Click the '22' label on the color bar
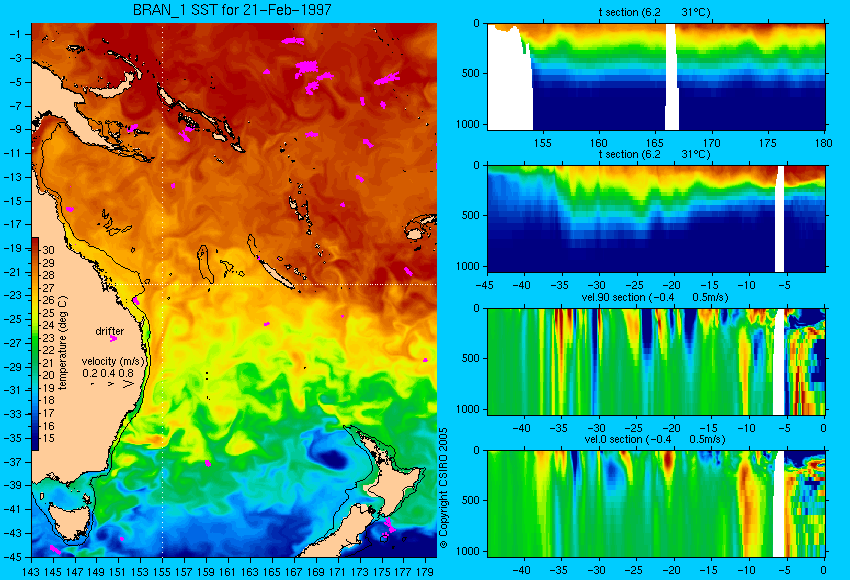The width and height of the screenshot is (850, 580). 48,350
